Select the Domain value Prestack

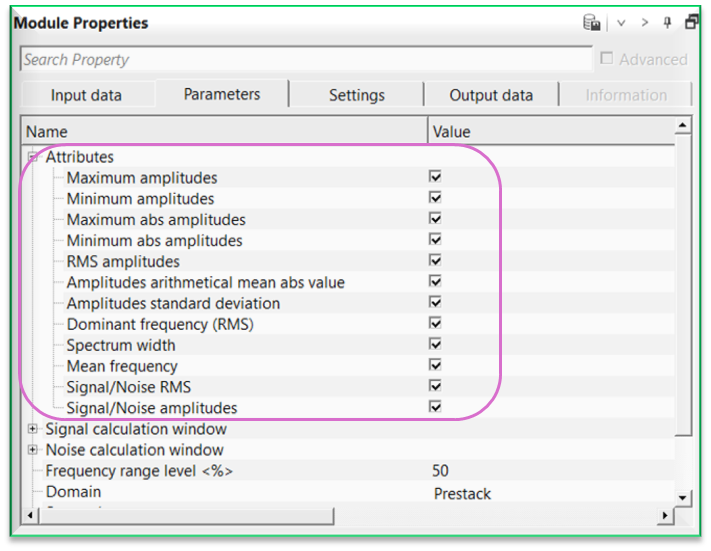coord(462,493)
